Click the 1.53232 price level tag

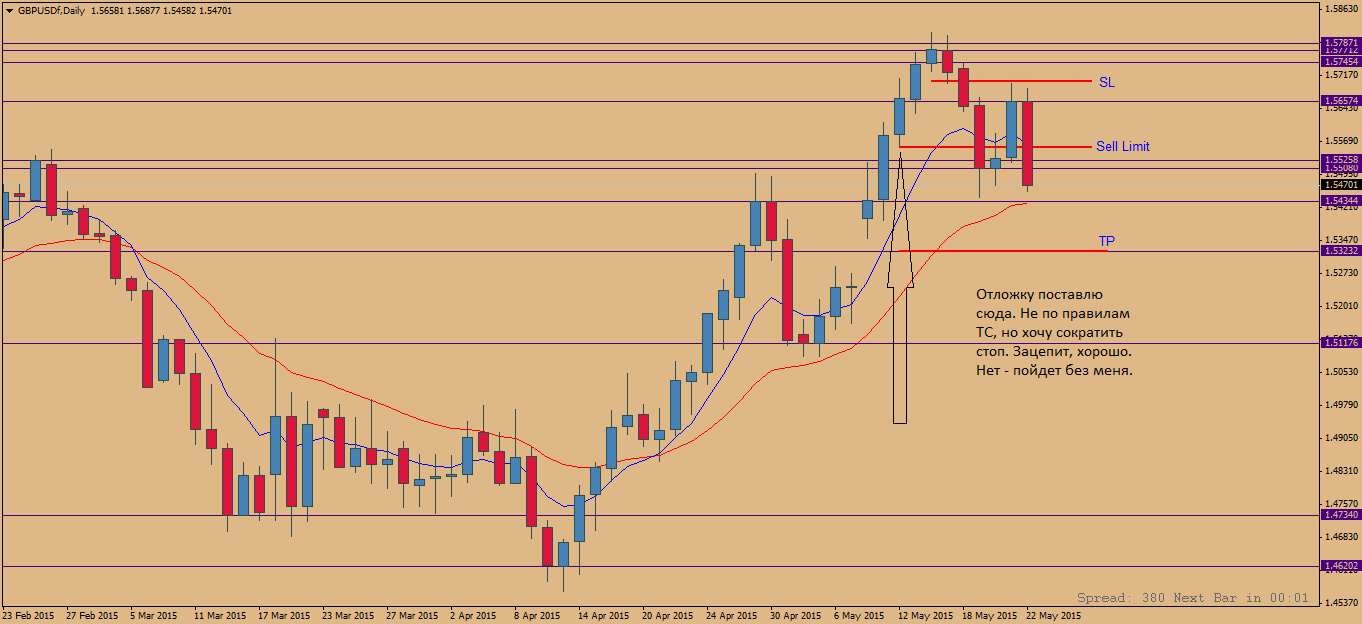(x=1340, y=251)
